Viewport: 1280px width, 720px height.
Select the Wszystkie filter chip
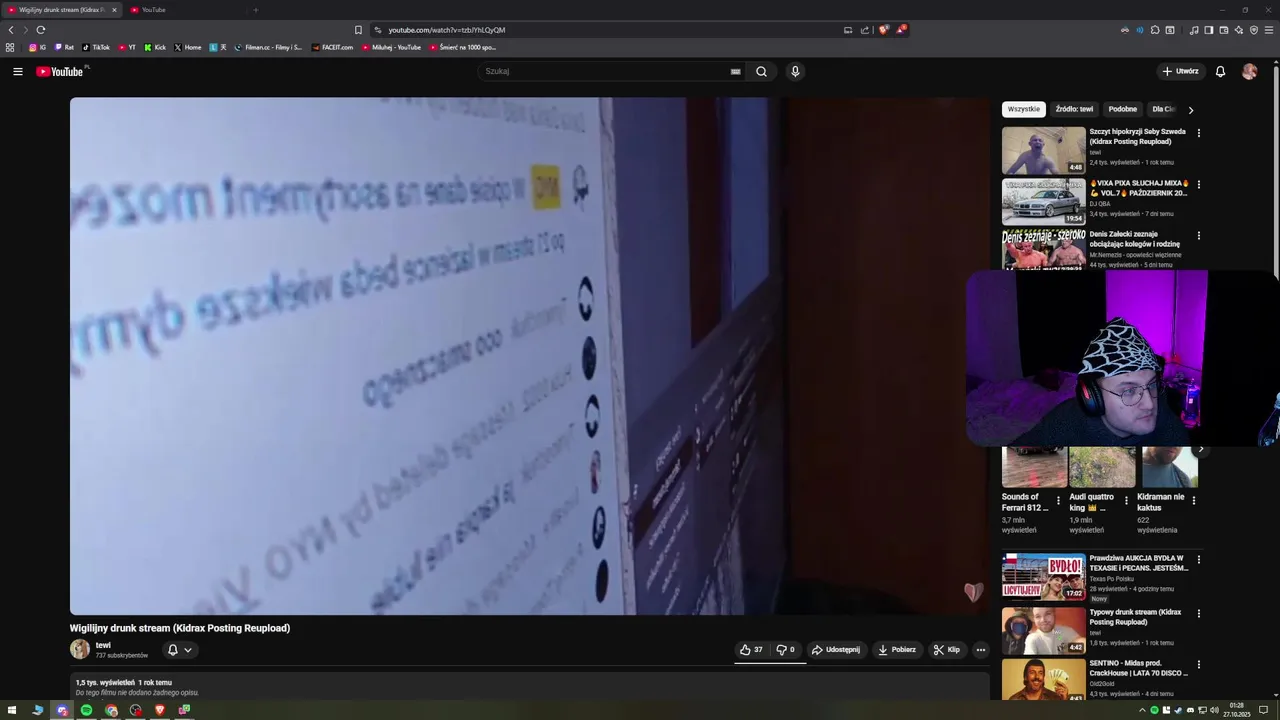point(1023,109)
